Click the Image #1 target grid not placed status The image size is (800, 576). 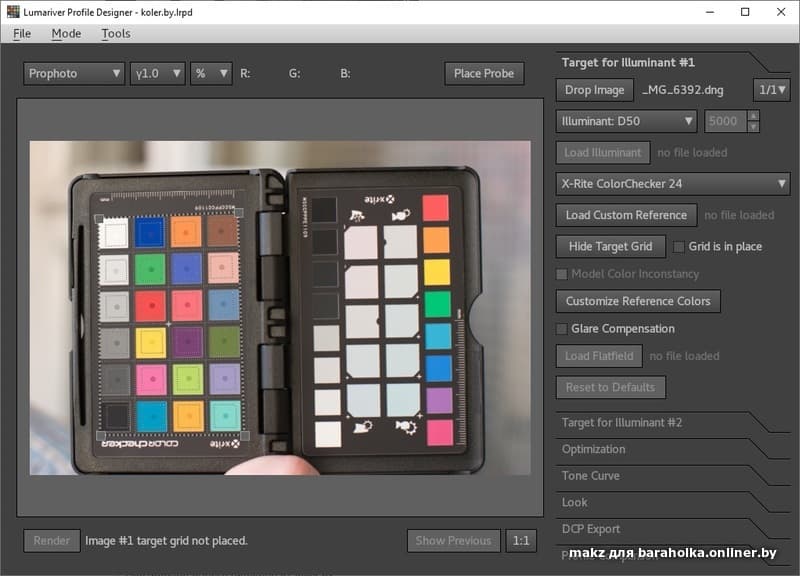click(x=166, y=541)
